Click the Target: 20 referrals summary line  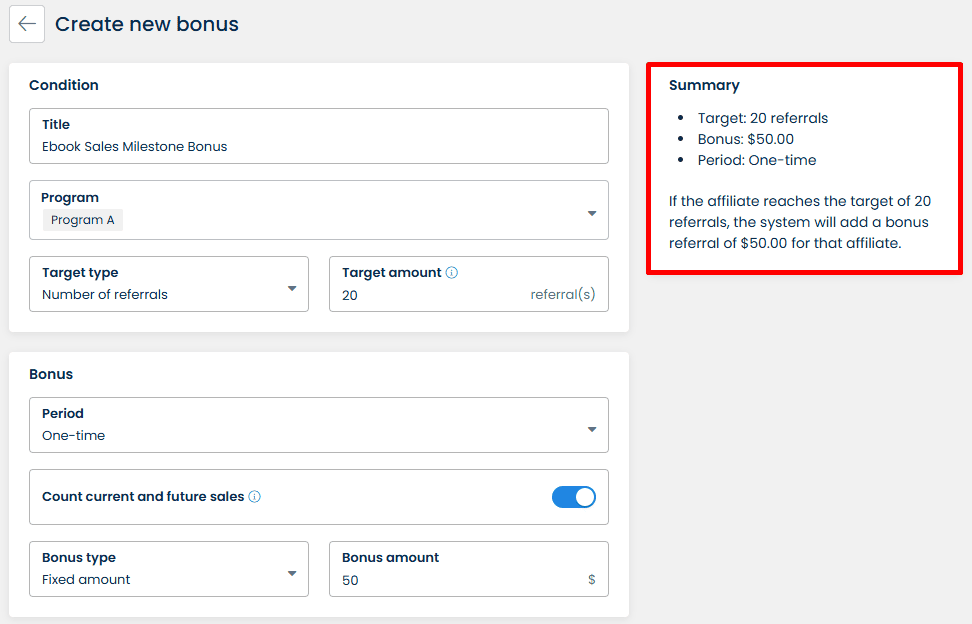point(763,118)
